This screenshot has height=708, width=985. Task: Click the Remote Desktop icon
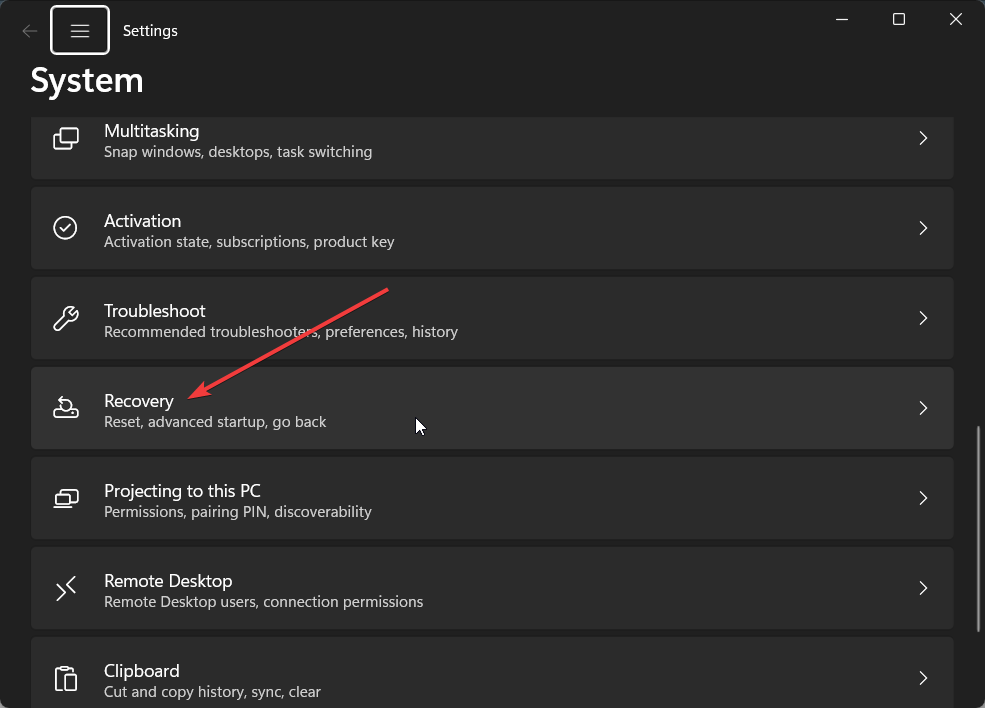click(65, 588)
